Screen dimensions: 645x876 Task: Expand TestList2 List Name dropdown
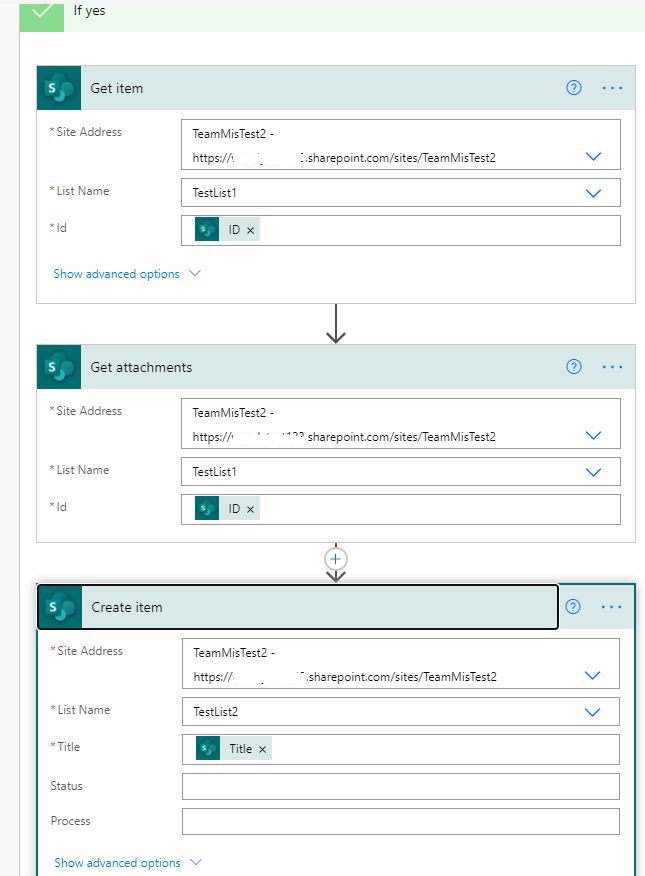click(x=592, y=712)
